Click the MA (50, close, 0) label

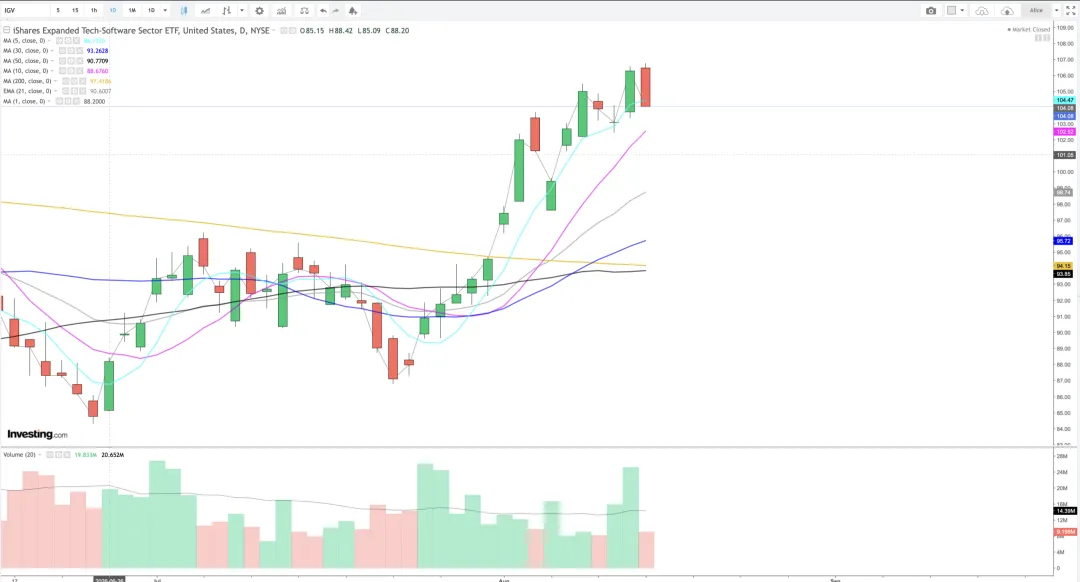25,61
